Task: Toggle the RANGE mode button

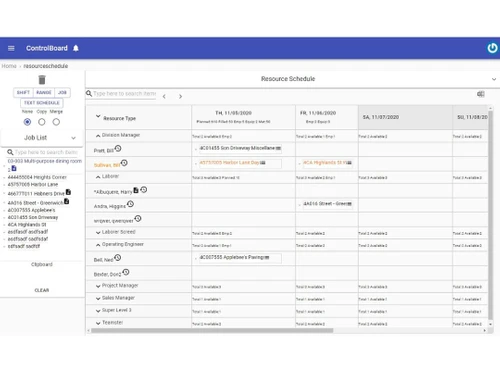Action: pyautogui.click(x=44, y=92)
